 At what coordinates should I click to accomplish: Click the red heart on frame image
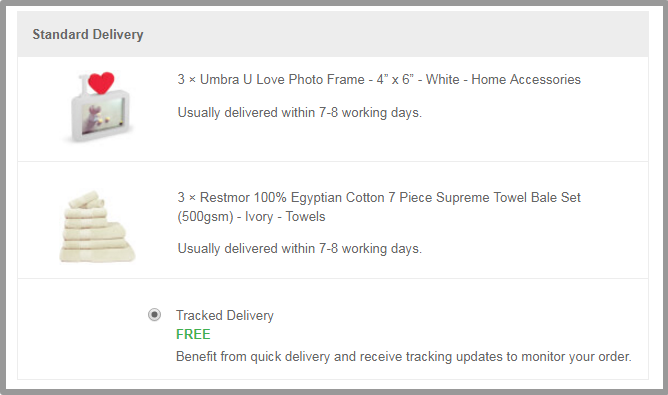[x=101, y=83]
